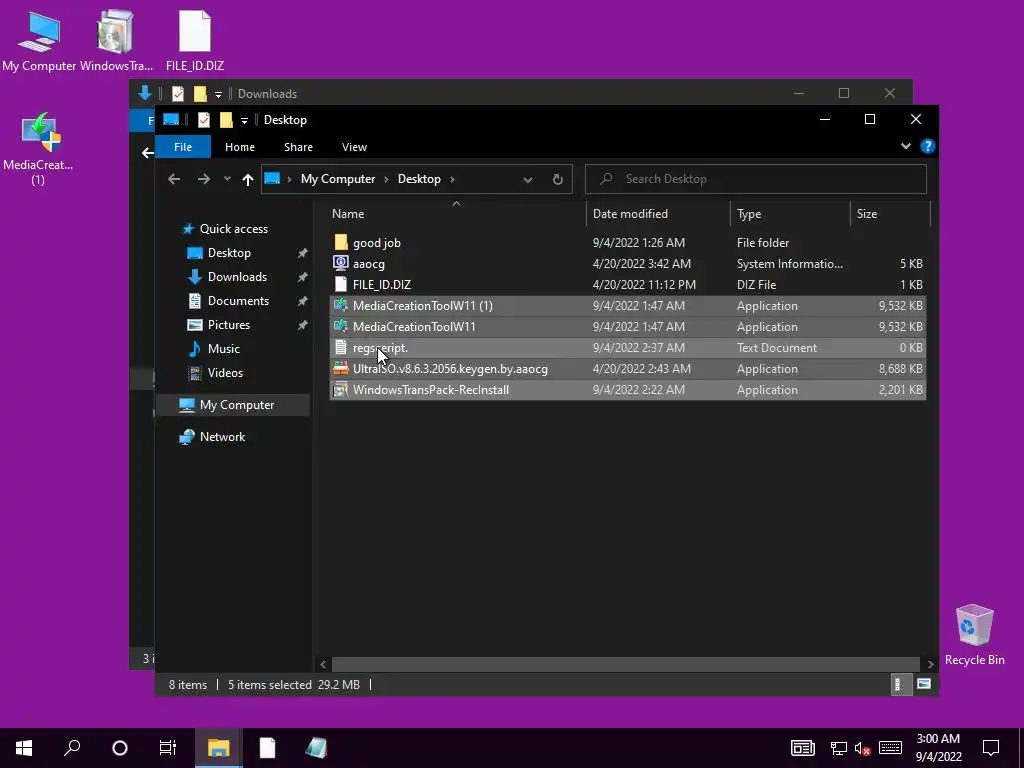Click New folder icon in Desktop window title bar

[x=226, y=120]
